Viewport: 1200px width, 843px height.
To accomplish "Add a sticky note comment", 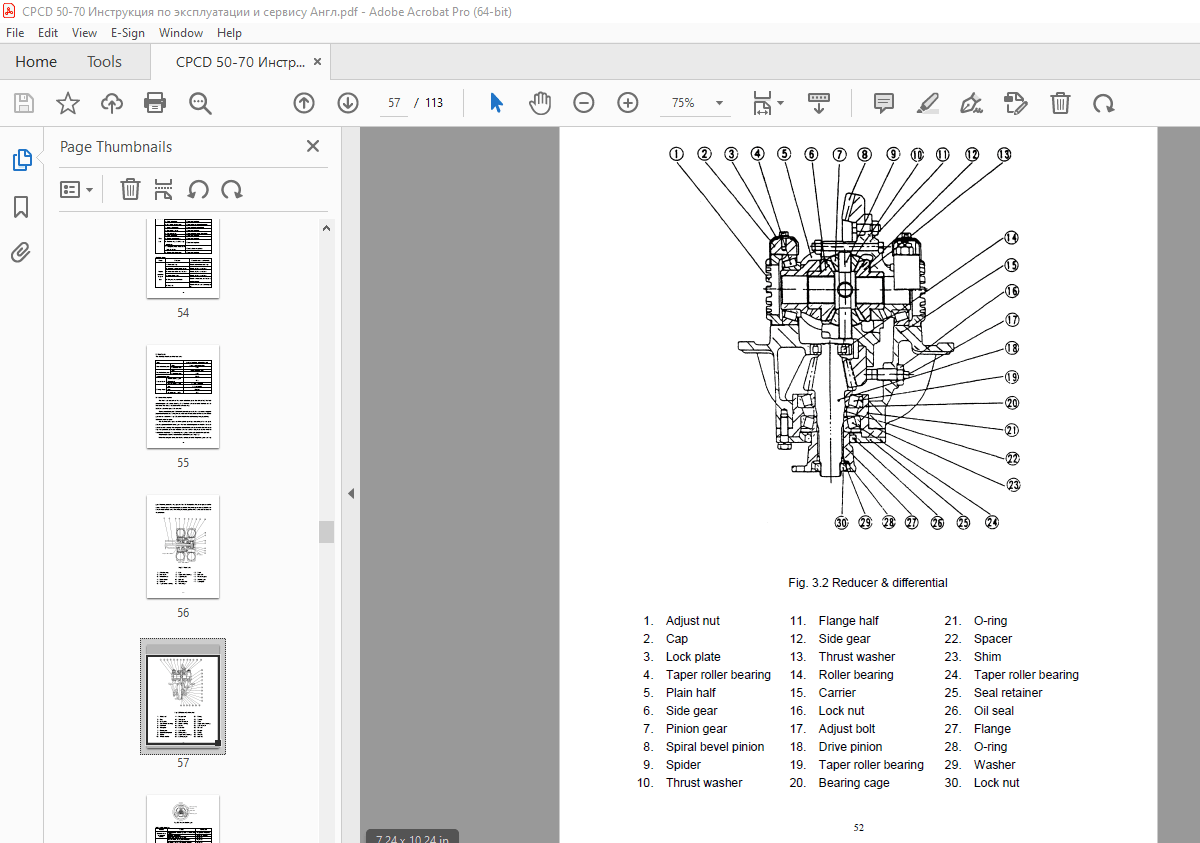I will click(883, 102).
